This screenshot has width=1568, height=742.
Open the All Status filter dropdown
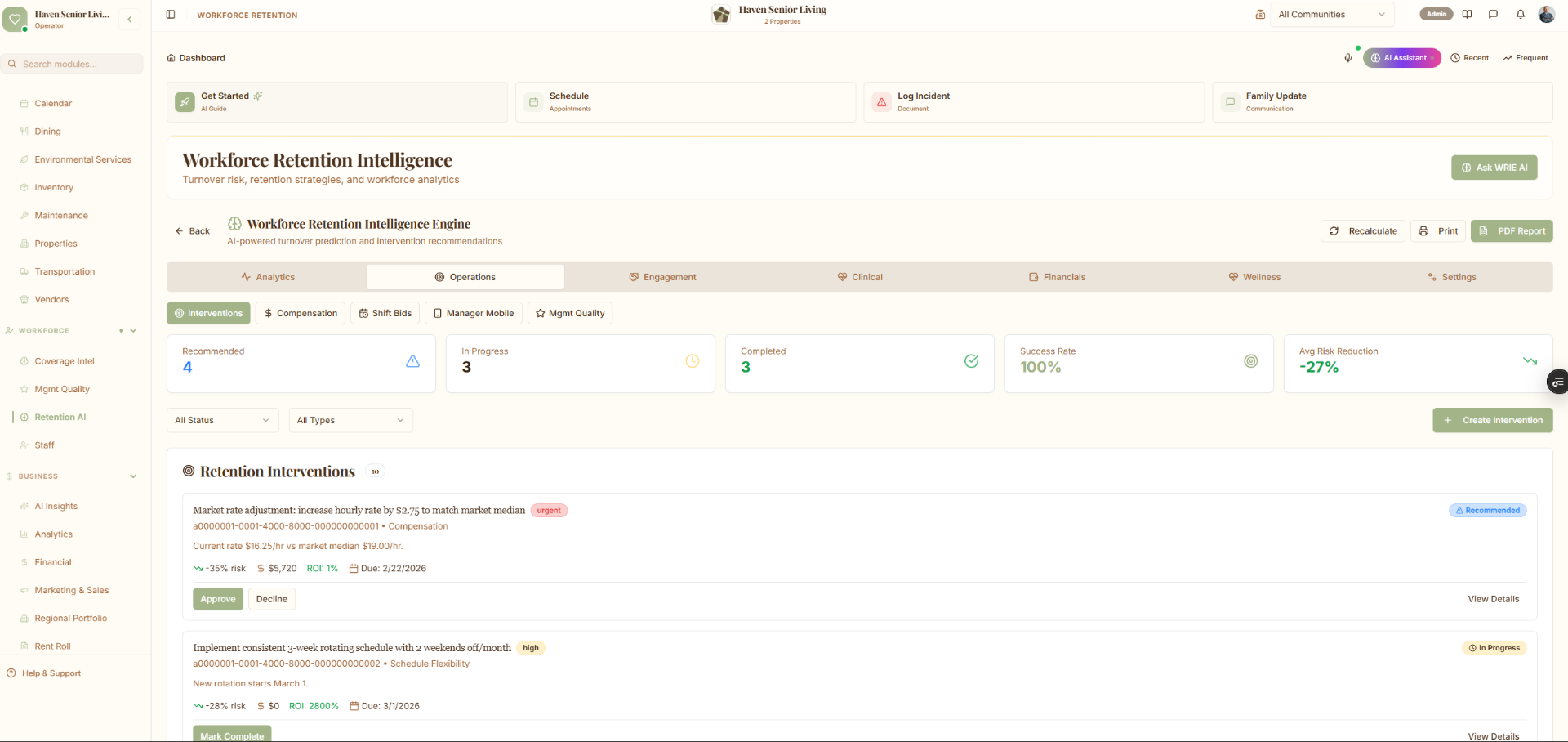[222, 420]
